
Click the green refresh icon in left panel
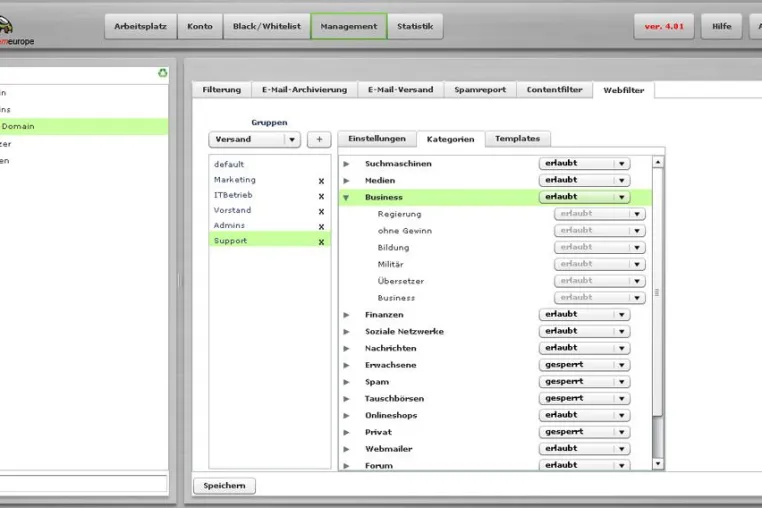163,73
